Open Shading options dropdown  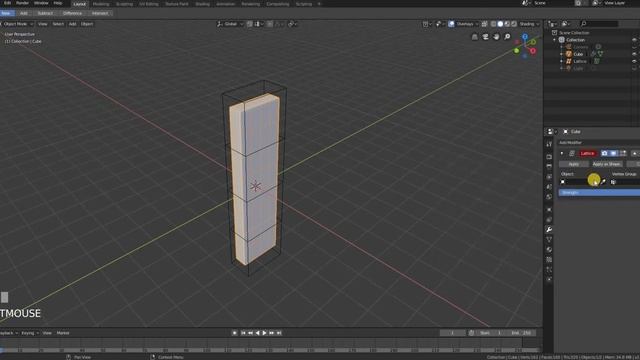coord(529,24)
